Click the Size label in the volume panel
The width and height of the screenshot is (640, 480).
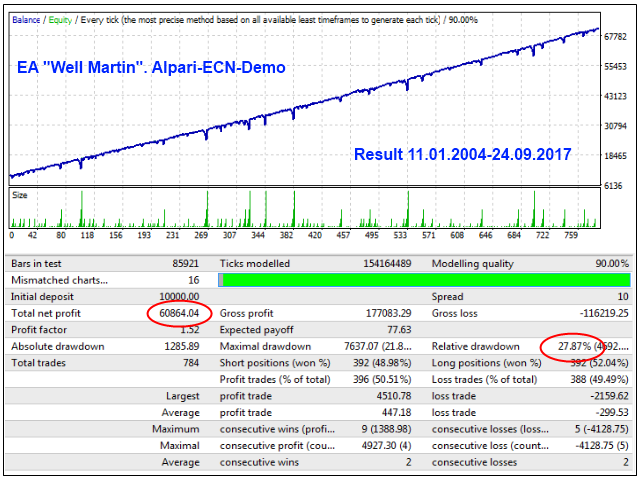tap(20, 195)
